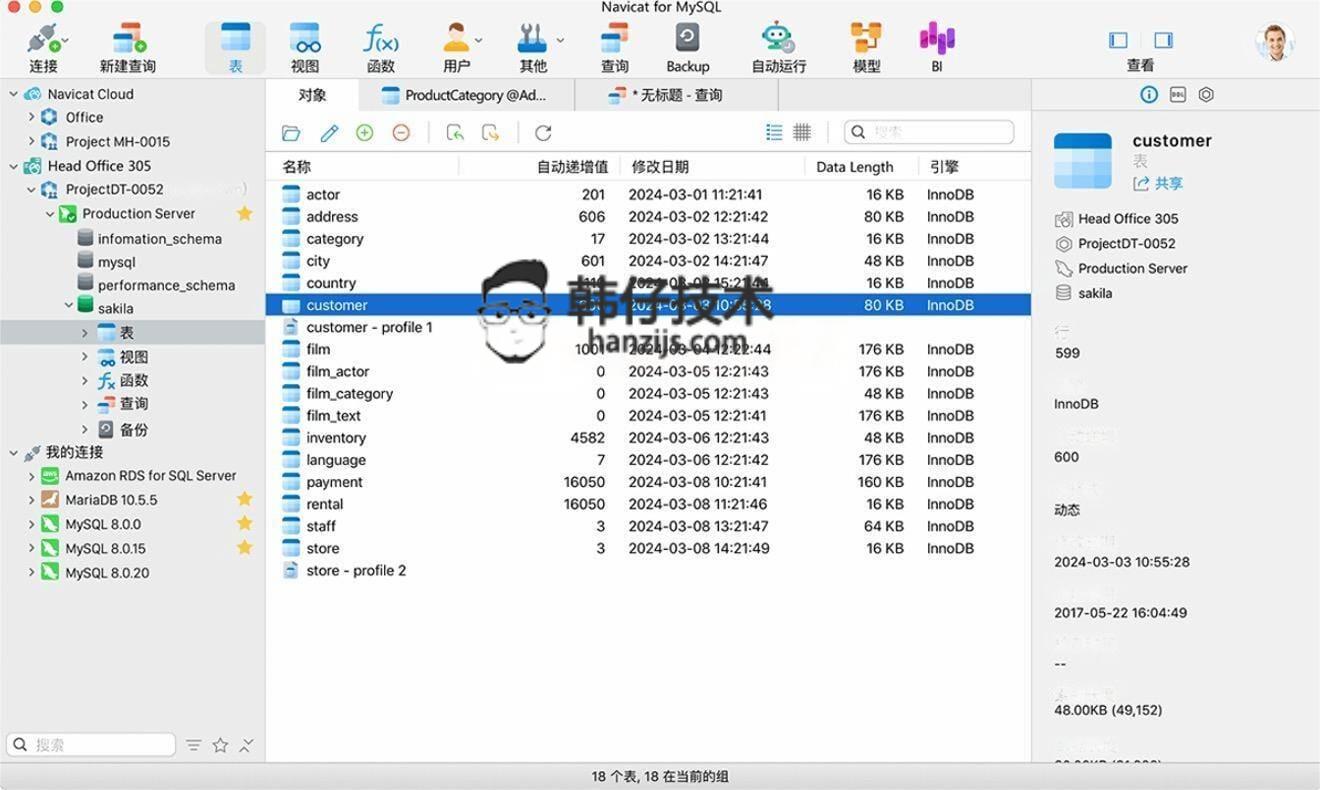Click the Model (模型) toolbar icon

[866, 47]
